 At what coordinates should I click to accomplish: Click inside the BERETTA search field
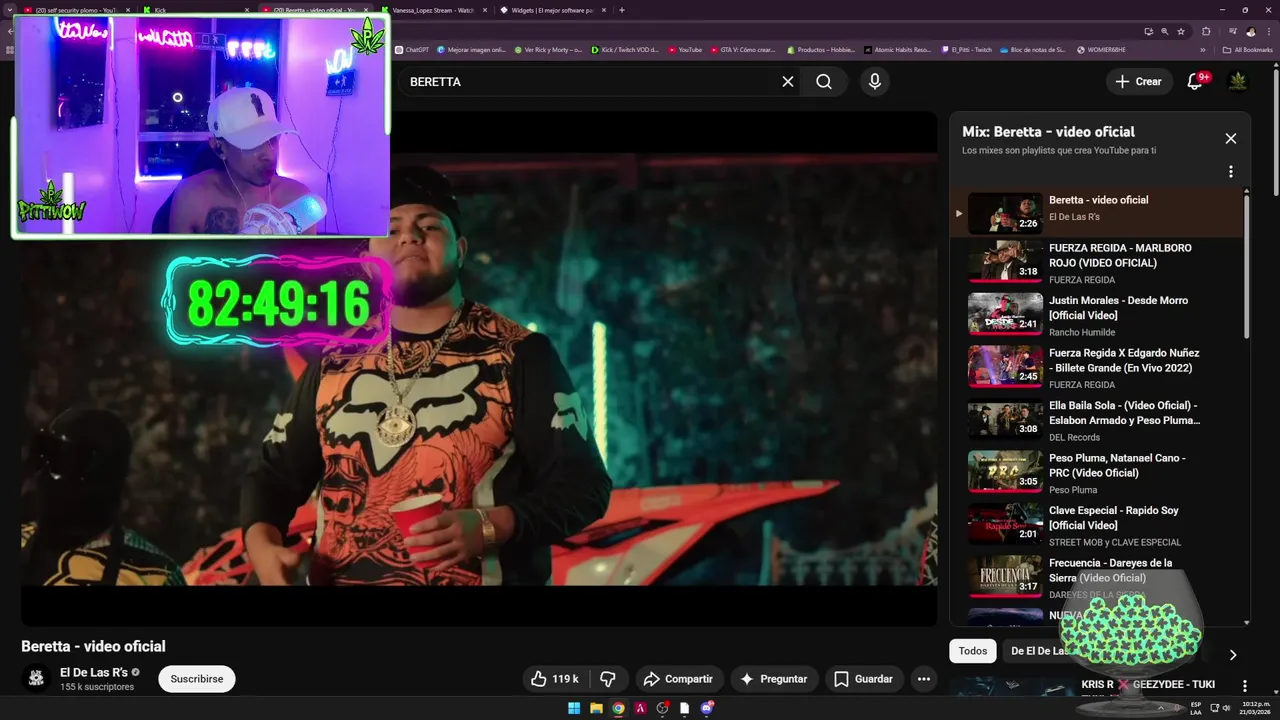[590, 82]
